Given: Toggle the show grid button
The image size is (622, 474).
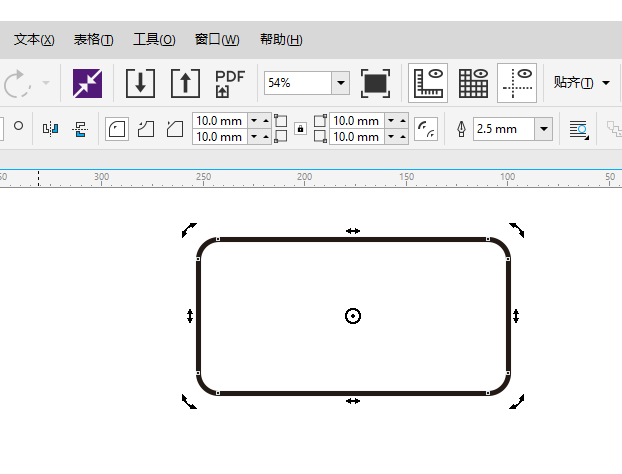Looking at the screenshot, I should [473, 83].
